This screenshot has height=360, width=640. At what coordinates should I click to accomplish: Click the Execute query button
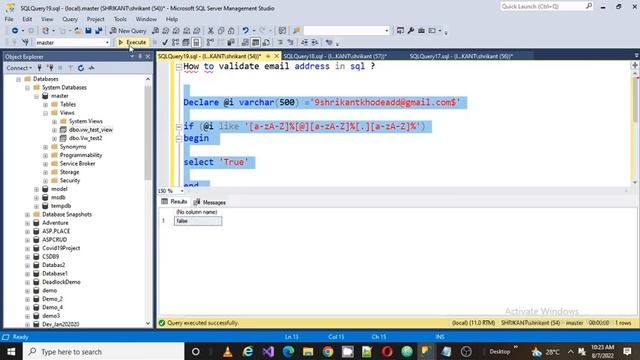pos(132,42)
